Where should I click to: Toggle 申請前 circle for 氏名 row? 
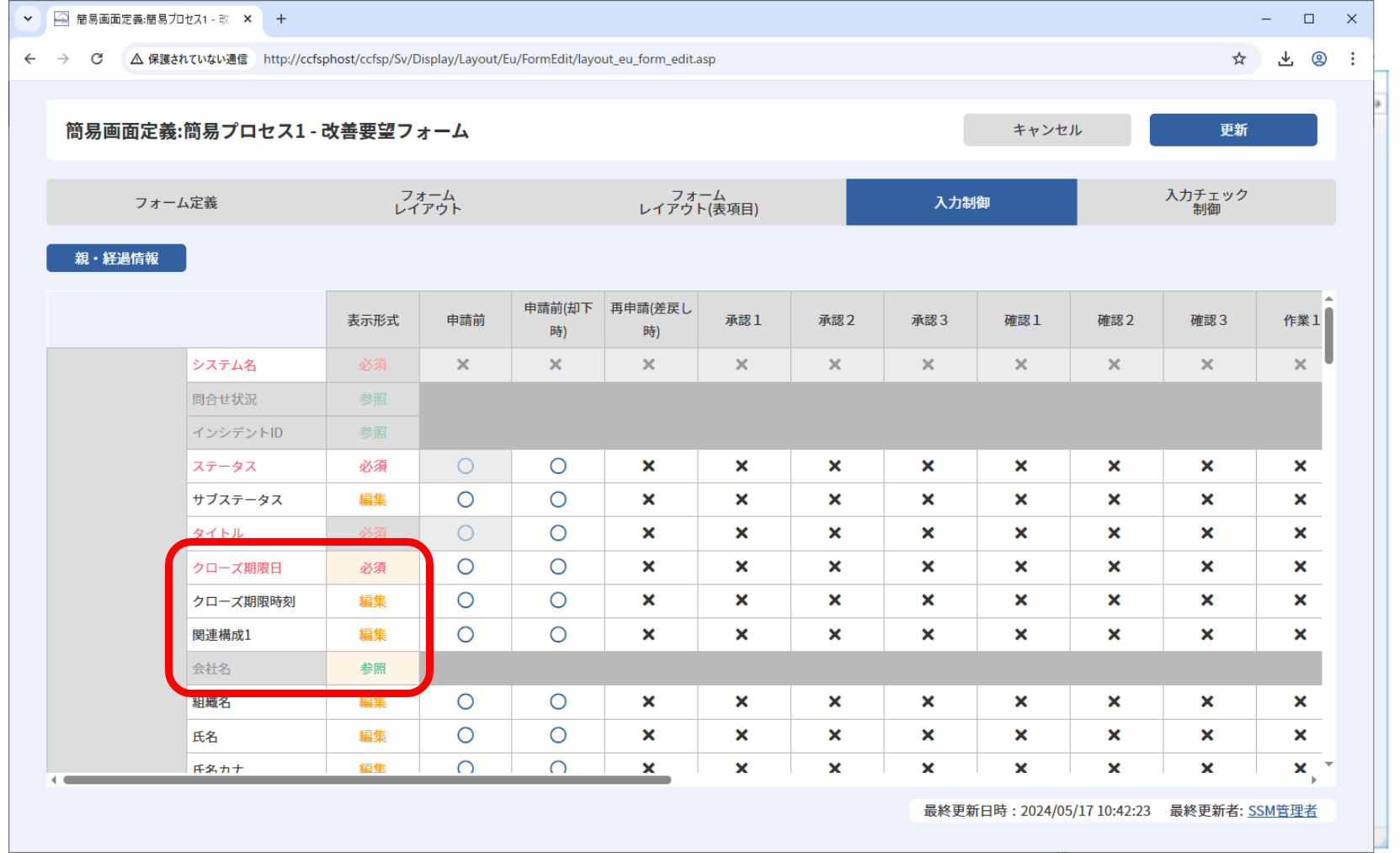tap(466, 735)
